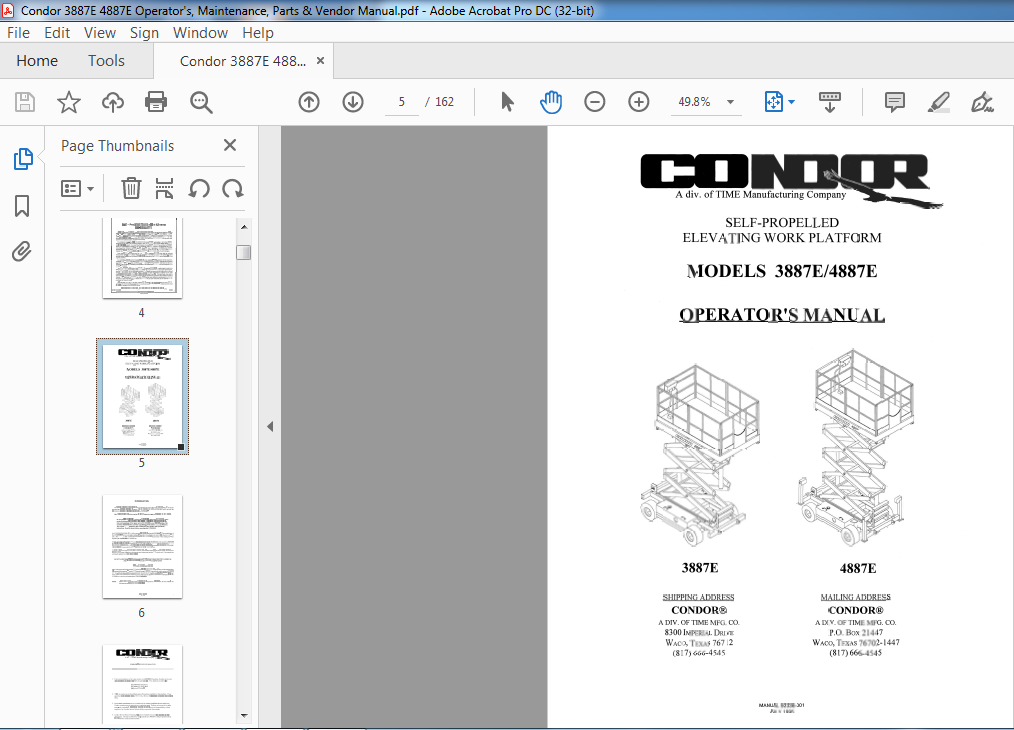Rotate page clockwise
This screenshot has width=1014, height=730.
233,189
